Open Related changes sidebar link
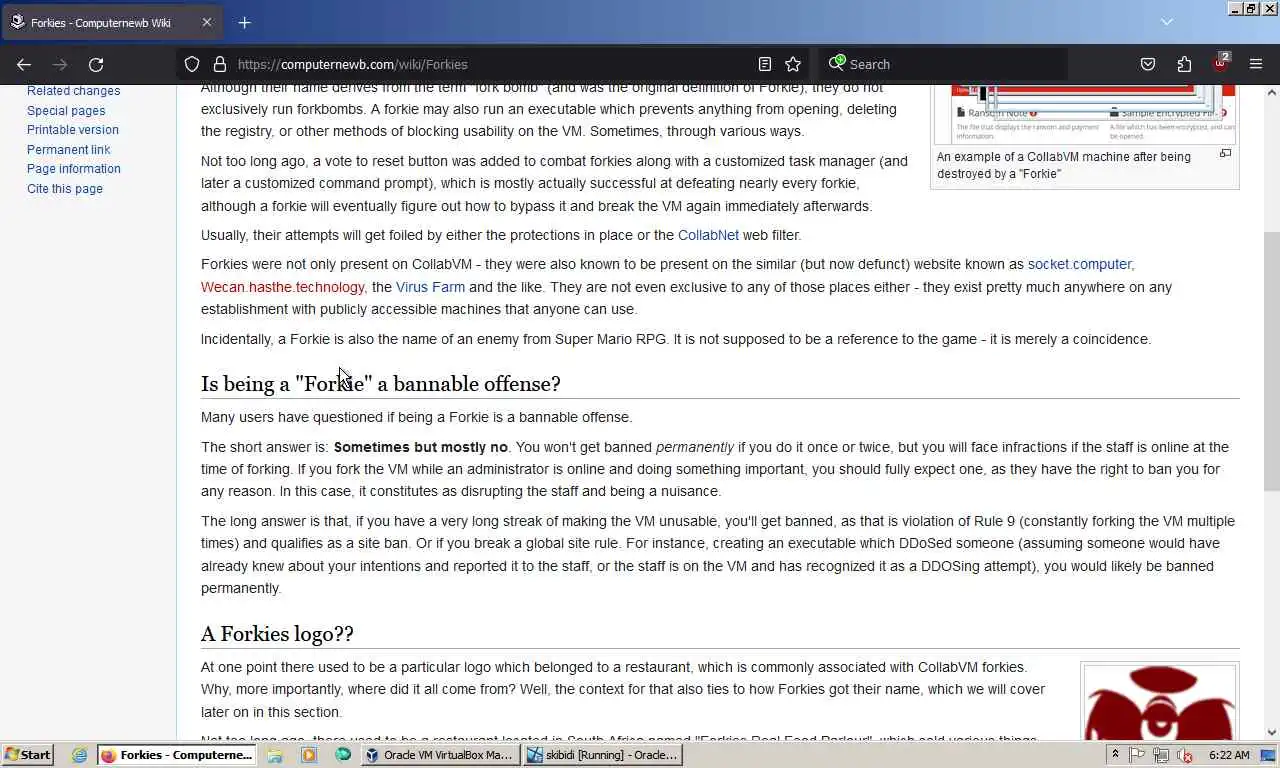The width and height of the screenshot is (1280, 768). (x=73, y=91)
